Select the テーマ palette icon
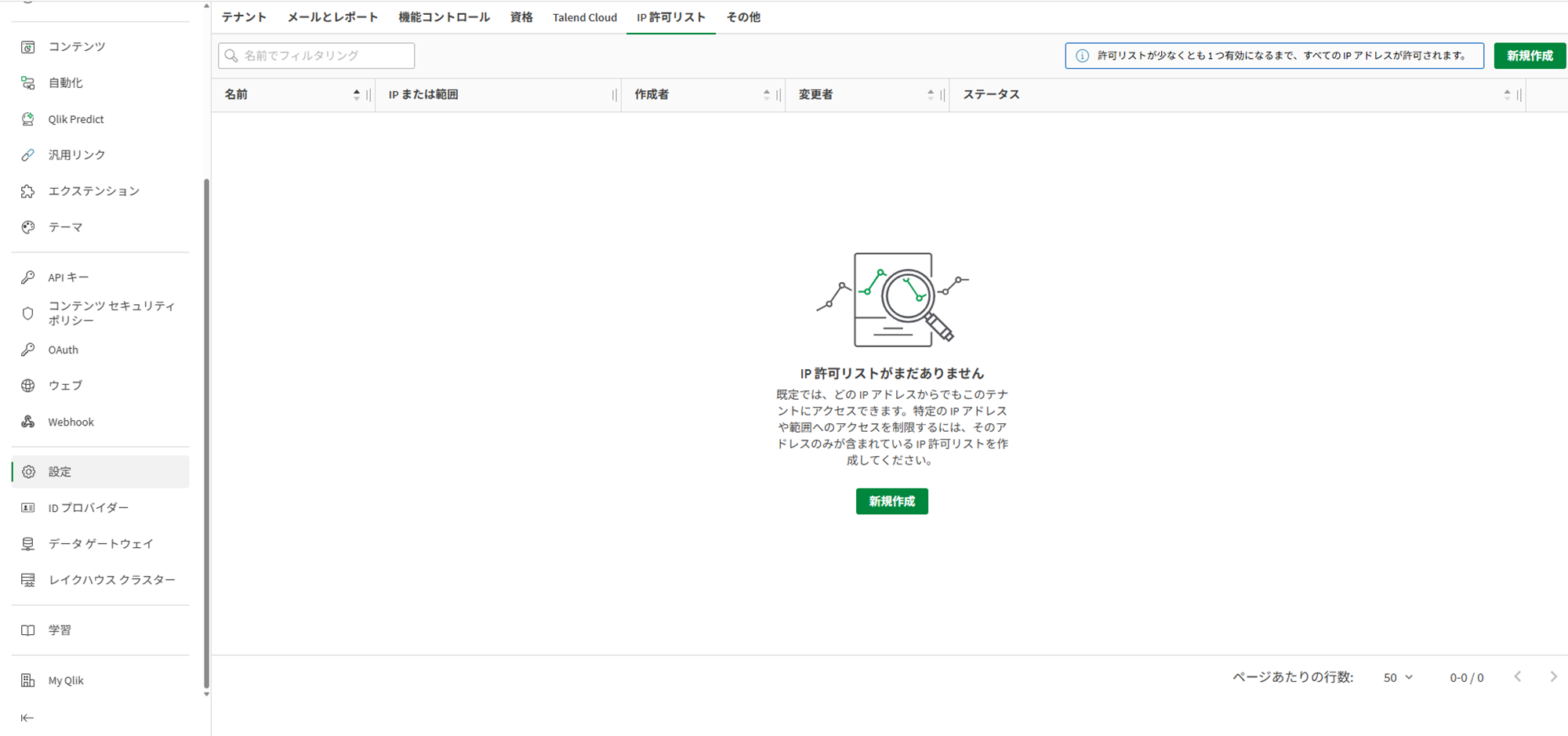 pyautogui.click(x=28, y=227)
